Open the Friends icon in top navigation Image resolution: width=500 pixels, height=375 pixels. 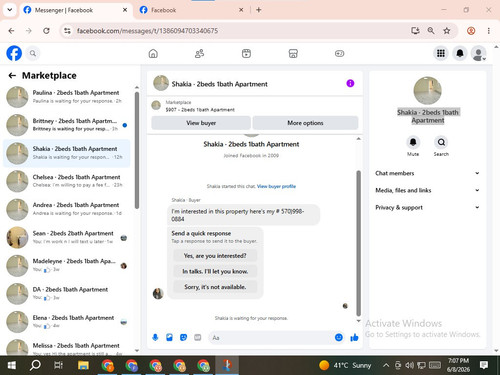tap(199, 53)
